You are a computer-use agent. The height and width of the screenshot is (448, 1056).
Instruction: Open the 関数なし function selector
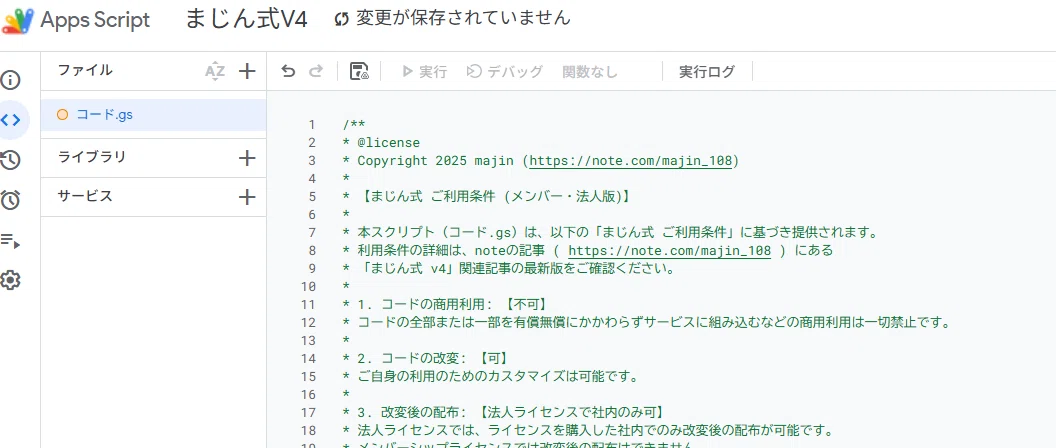590,71
